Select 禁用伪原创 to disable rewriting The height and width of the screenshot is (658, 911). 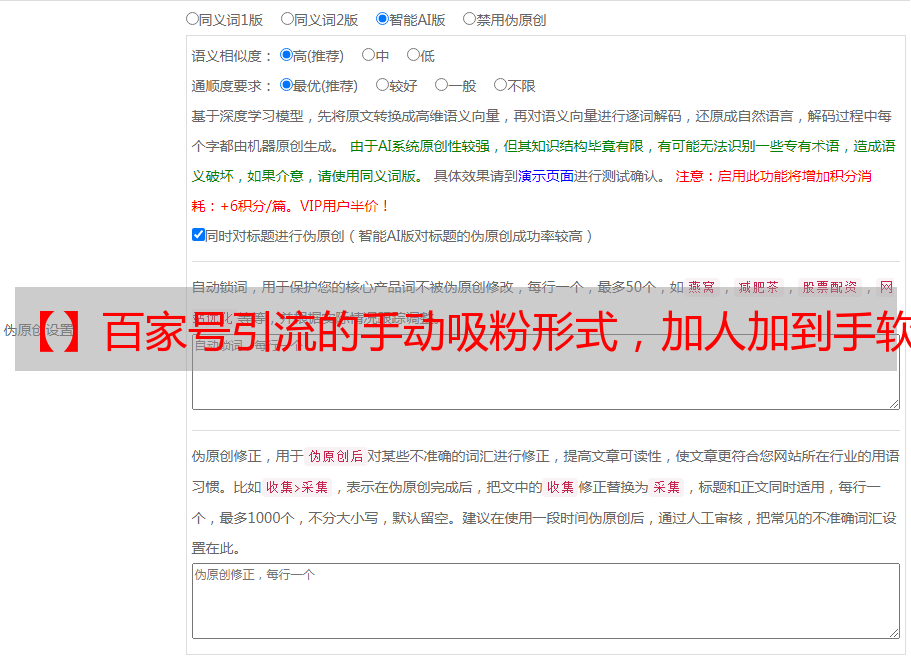469,19
